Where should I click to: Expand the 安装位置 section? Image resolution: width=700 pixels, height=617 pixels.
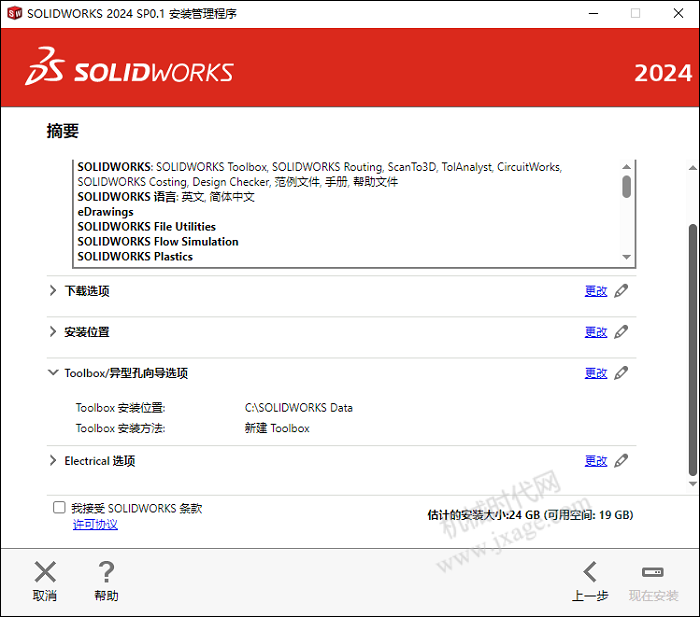tap(53, 332)
